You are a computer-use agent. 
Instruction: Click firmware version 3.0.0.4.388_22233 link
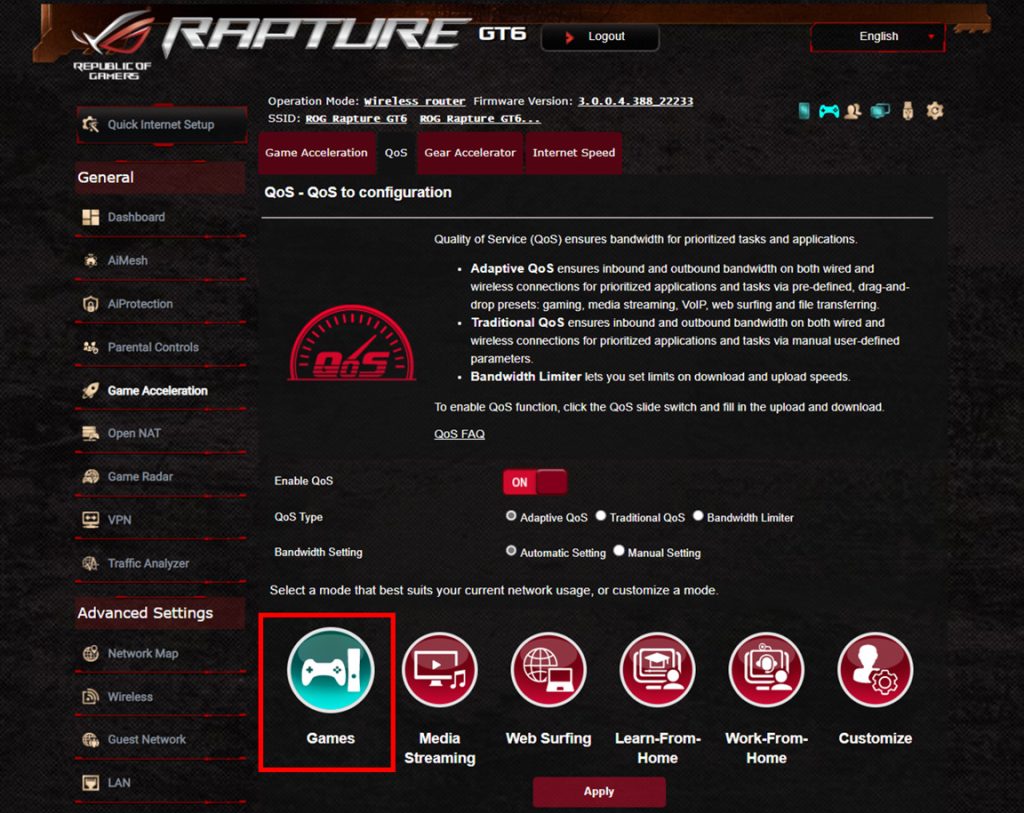coord(635,101)
